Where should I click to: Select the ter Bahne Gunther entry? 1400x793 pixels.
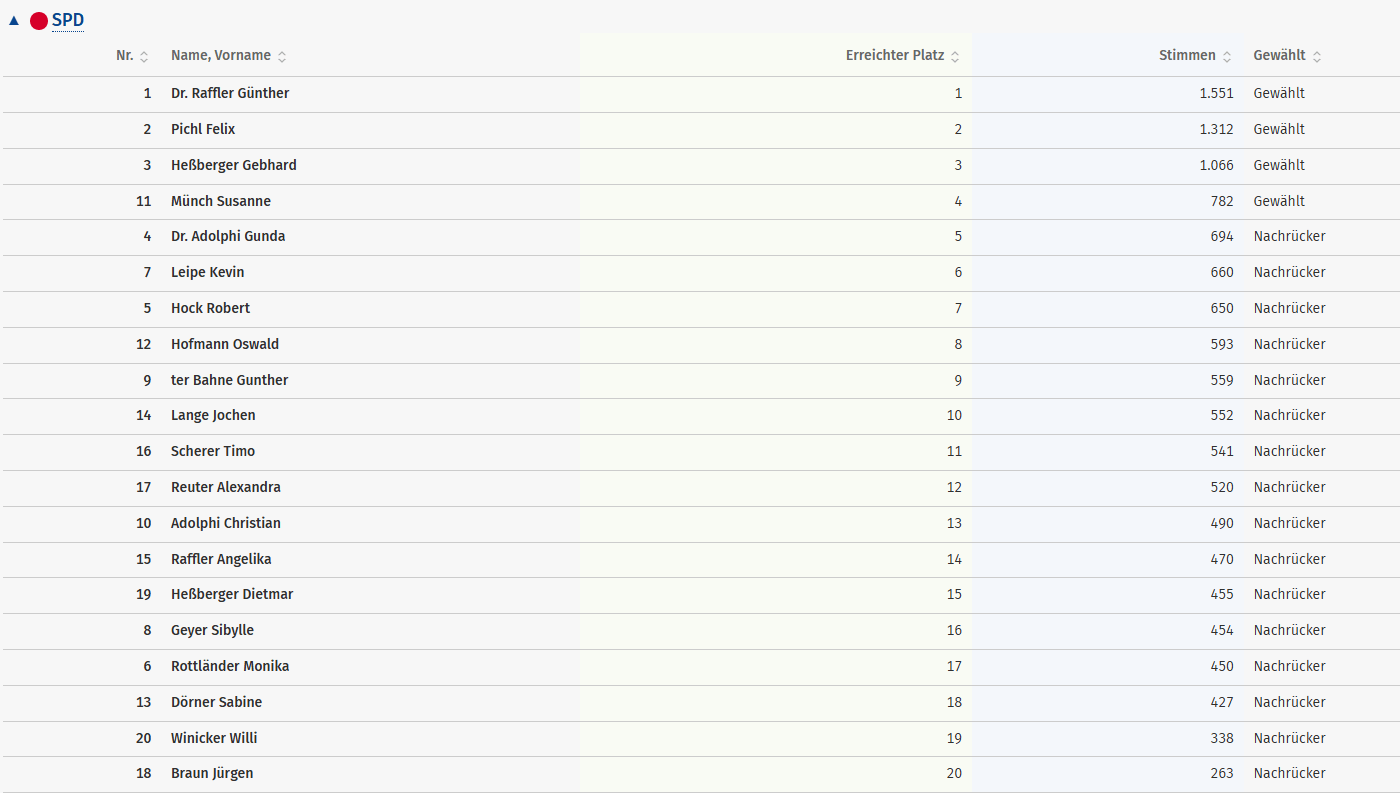pyautogui.click(x=229, y=381)
